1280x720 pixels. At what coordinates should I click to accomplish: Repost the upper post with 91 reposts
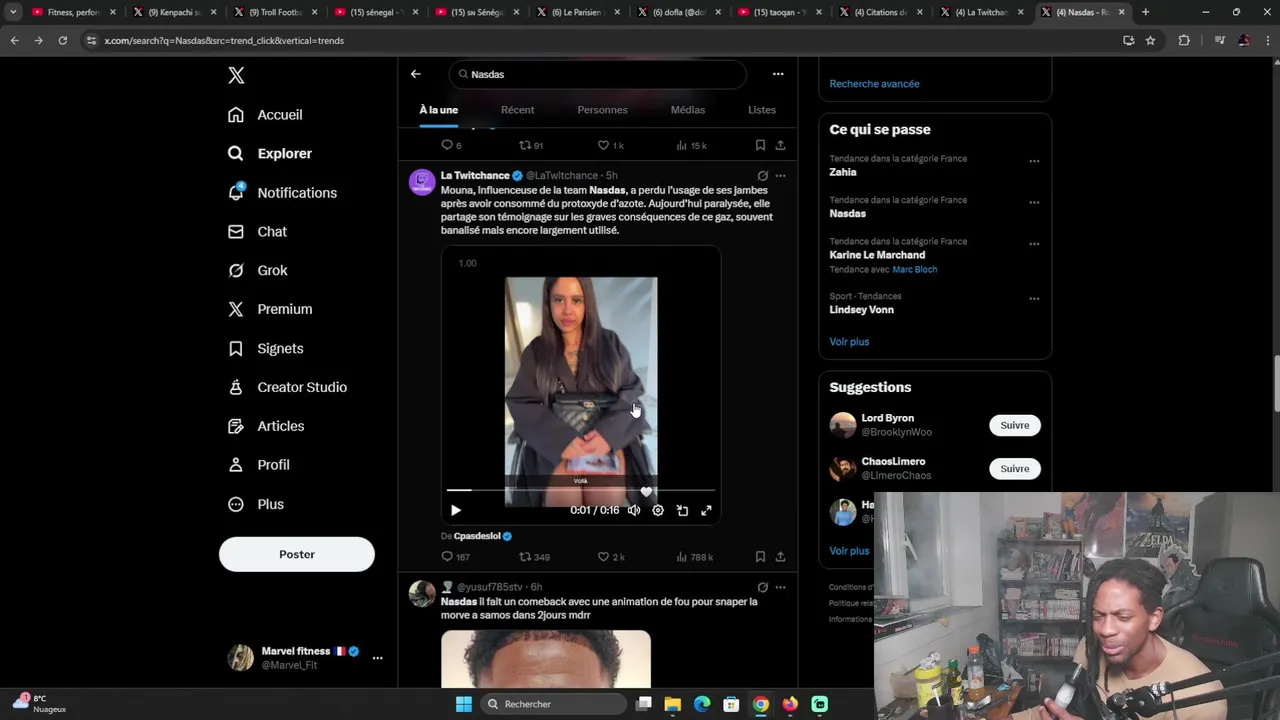531,146
